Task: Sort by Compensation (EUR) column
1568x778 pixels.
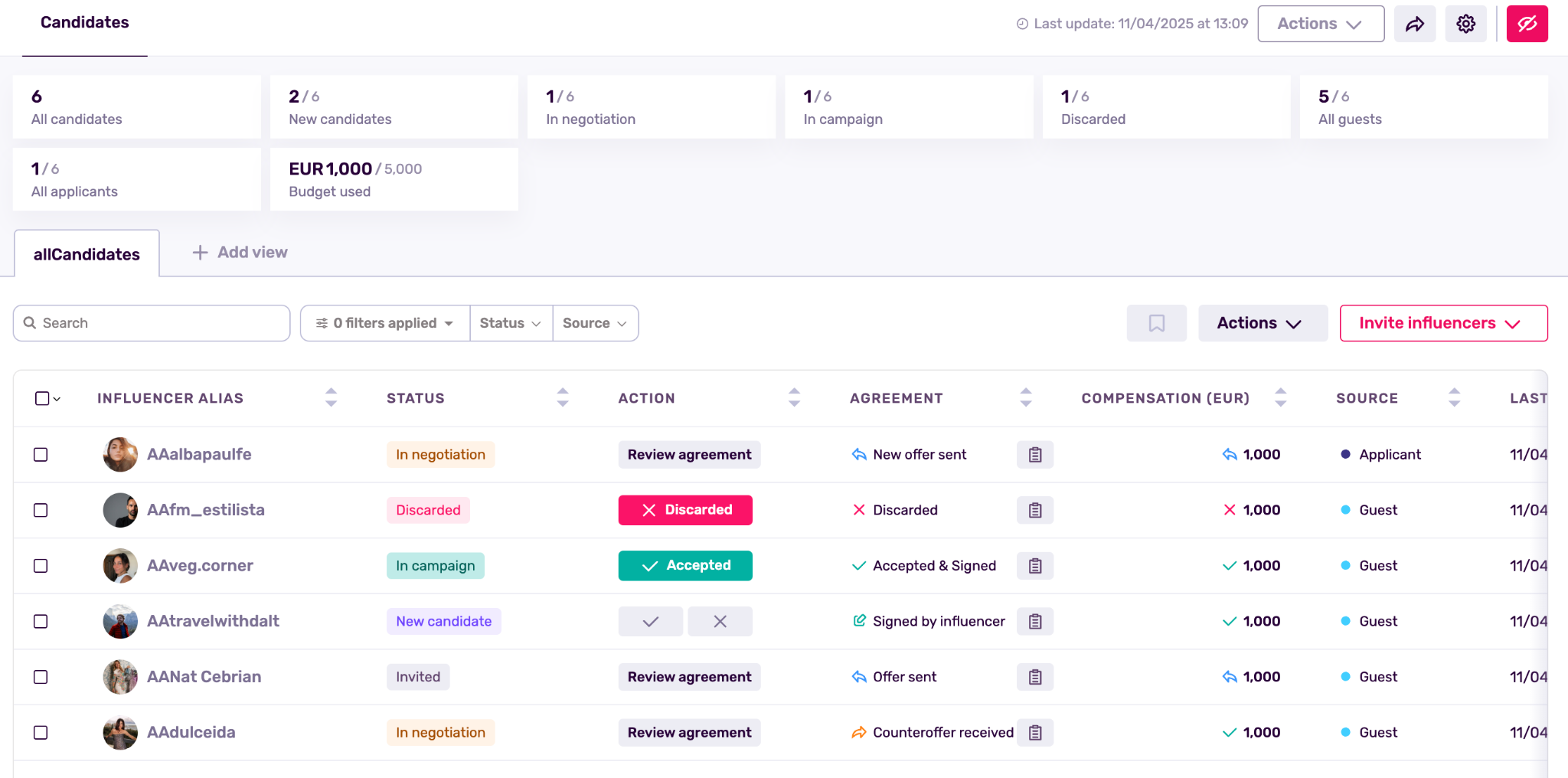Action: pyautogui.click(x=1280, y=397)
